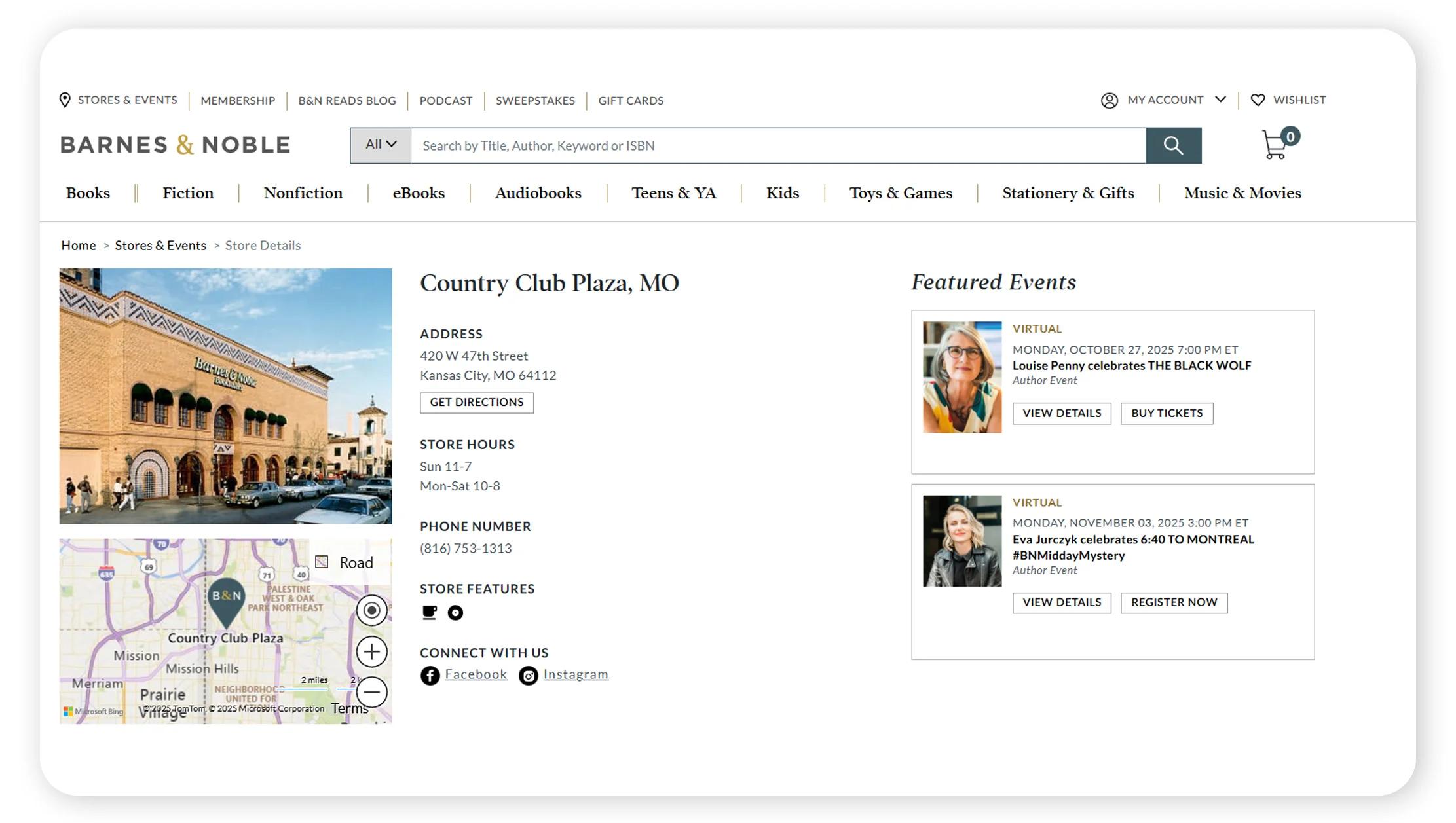Buy tickets for the Louise Penny event
The width and height of the screenshot is (1456, 823).
point(1167,413)
